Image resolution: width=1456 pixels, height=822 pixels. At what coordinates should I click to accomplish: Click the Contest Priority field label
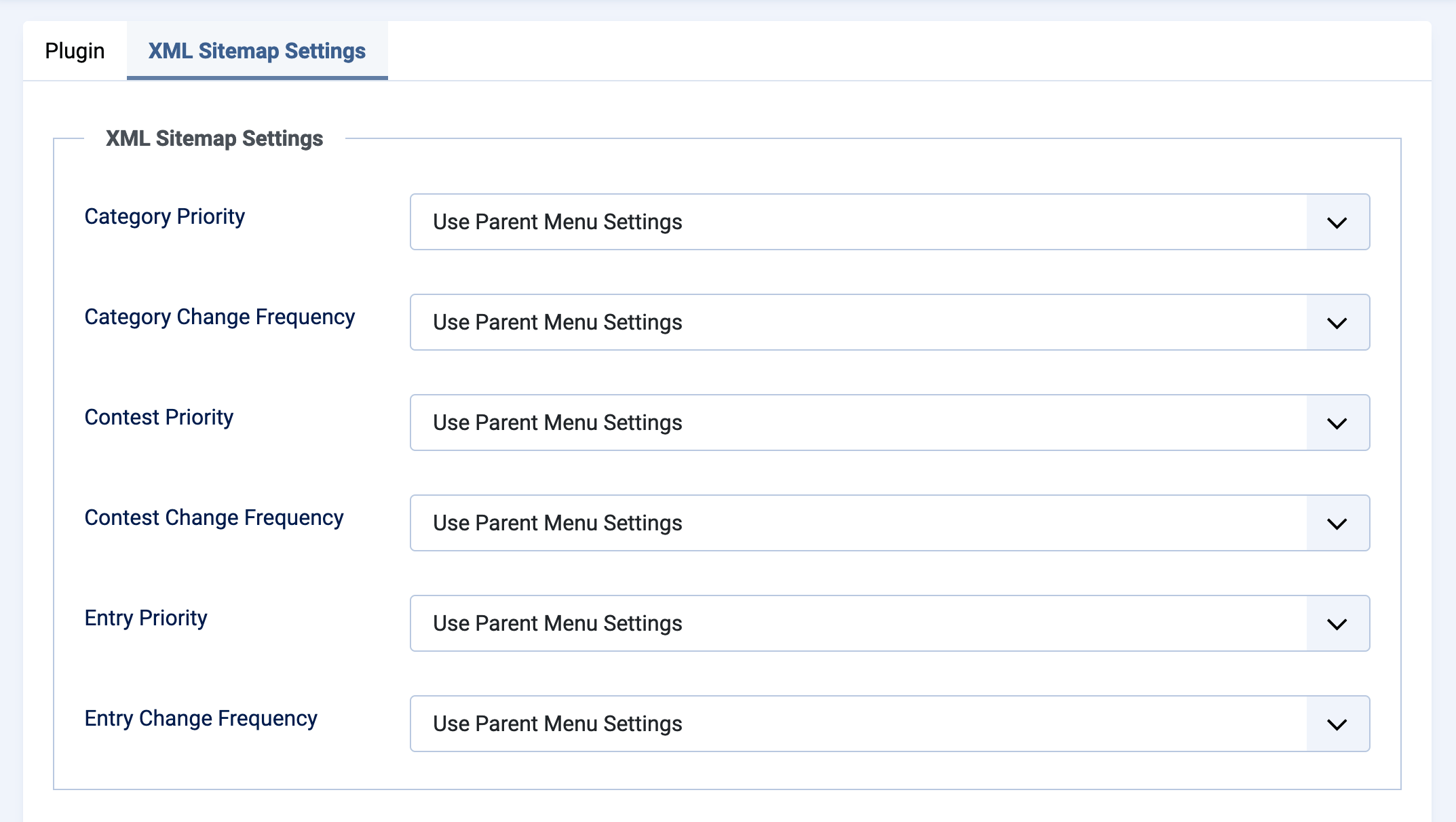158,418
